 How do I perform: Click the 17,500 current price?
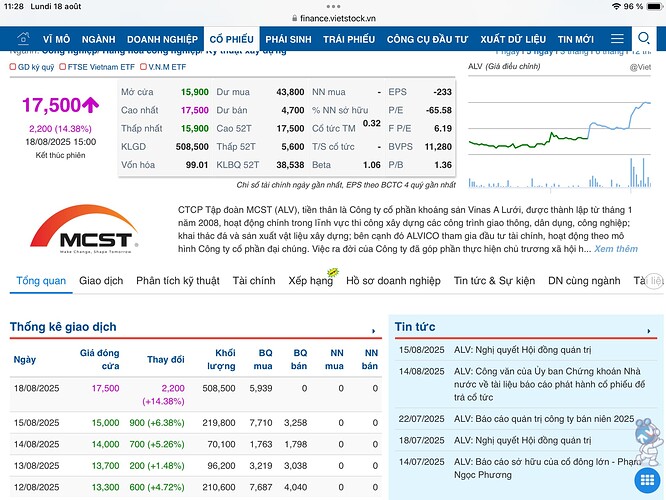[51, 105]
